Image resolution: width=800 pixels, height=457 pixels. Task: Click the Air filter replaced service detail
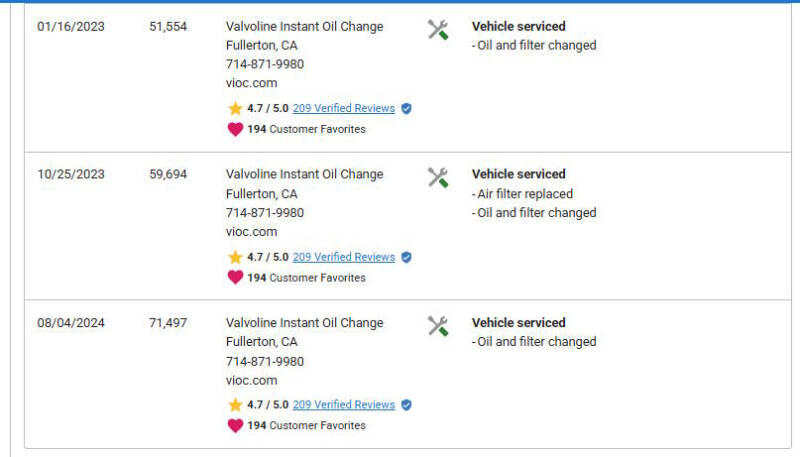point(522,194)
